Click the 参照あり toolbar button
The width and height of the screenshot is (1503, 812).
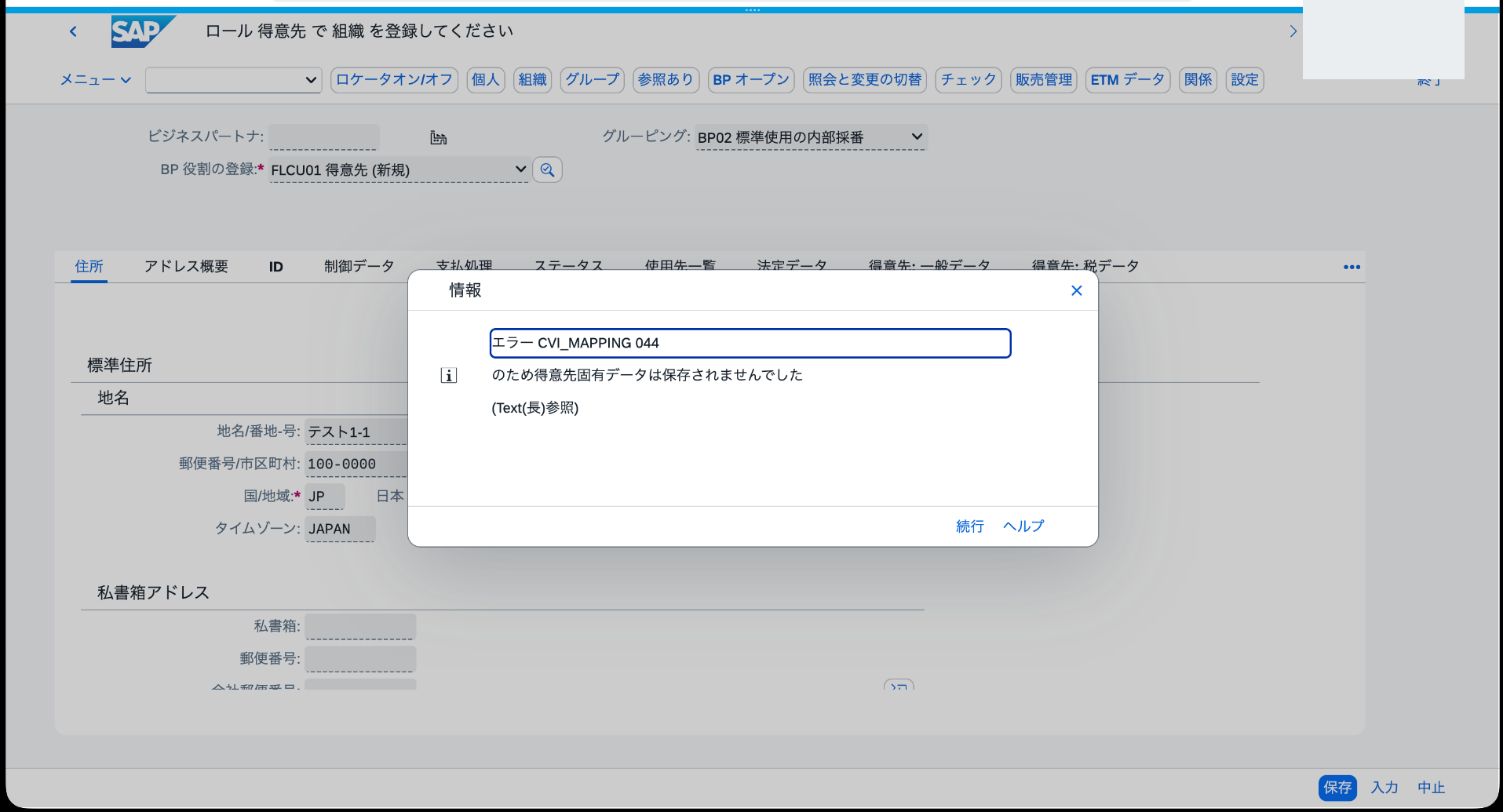pyautogui.click(x=666, y=79)
